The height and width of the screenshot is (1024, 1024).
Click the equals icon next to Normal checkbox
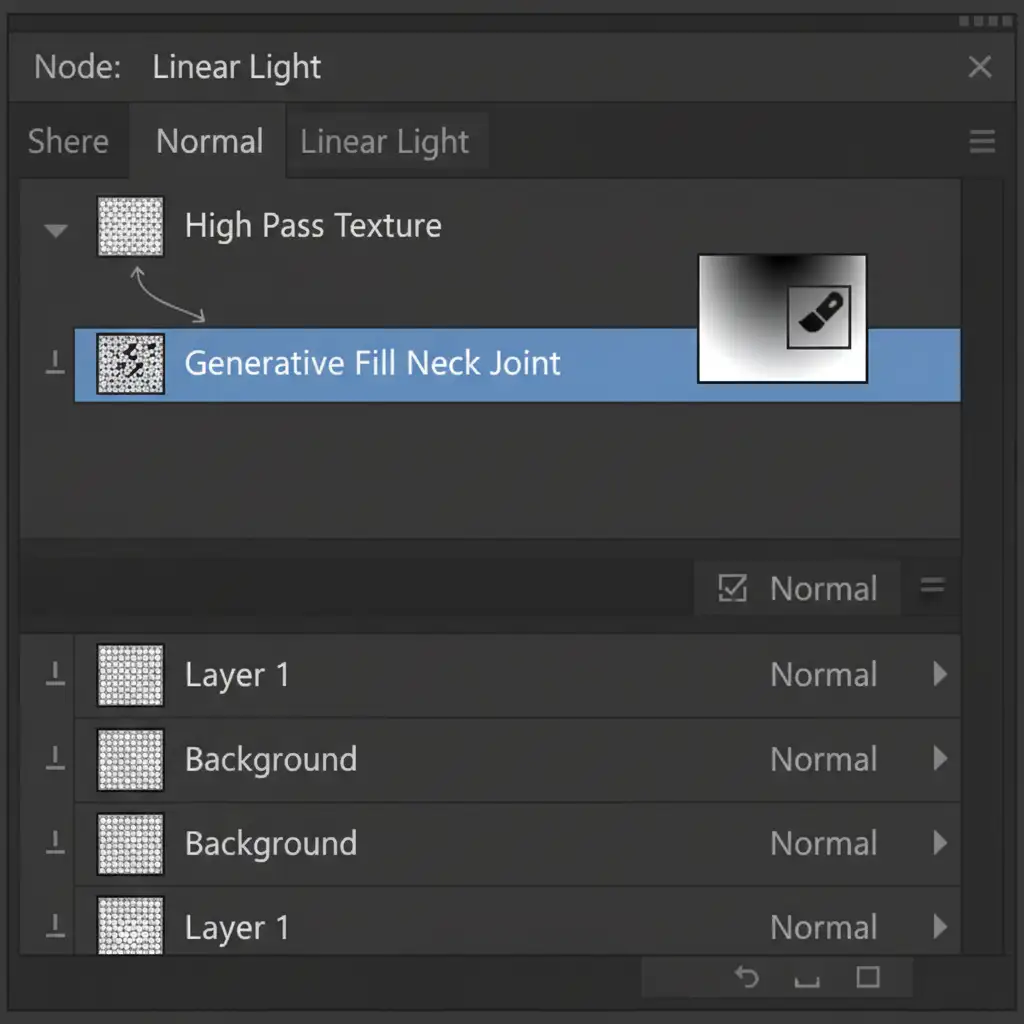pyautogui.click(x=932, y=588)
